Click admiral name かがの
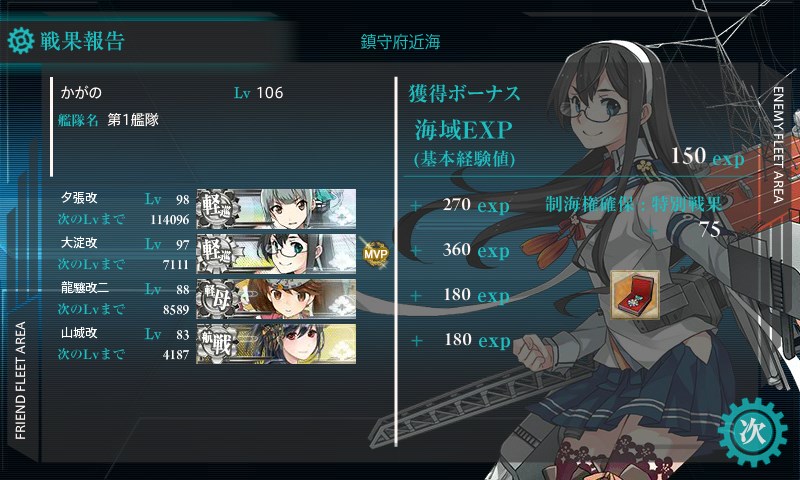 [81, 92]
